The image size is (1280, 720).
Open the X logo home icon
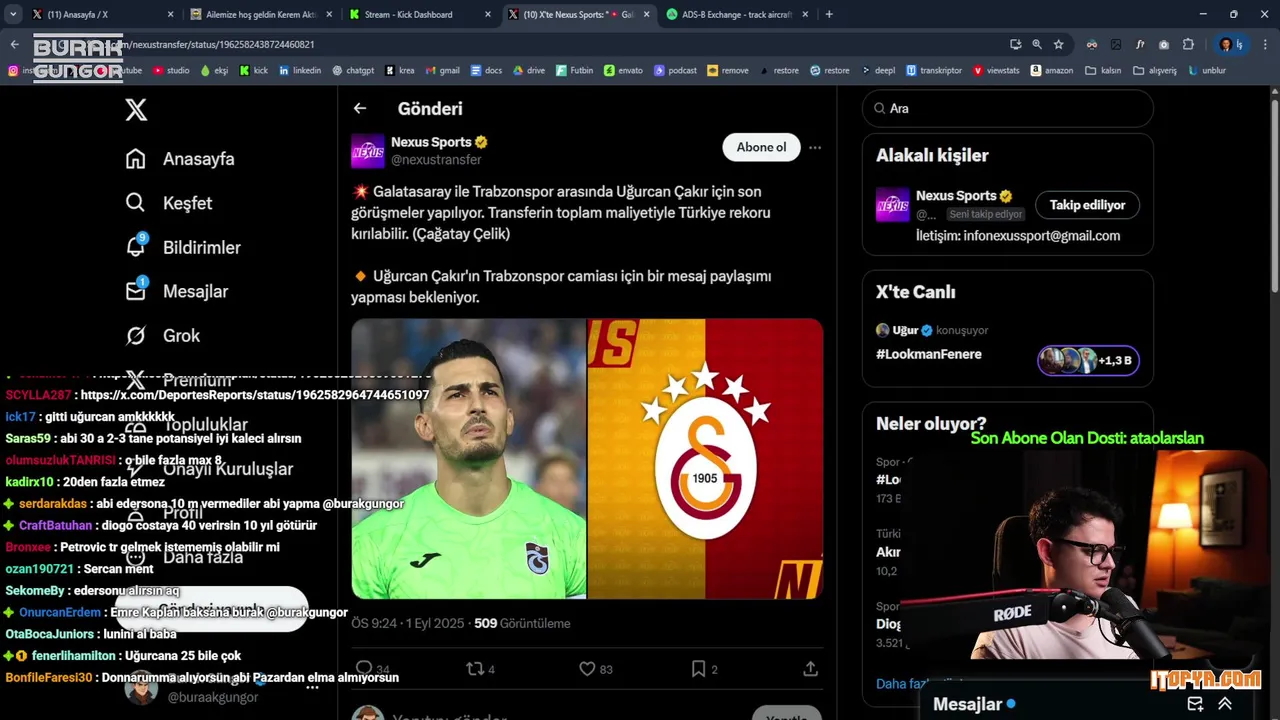[x=136, y=110]
